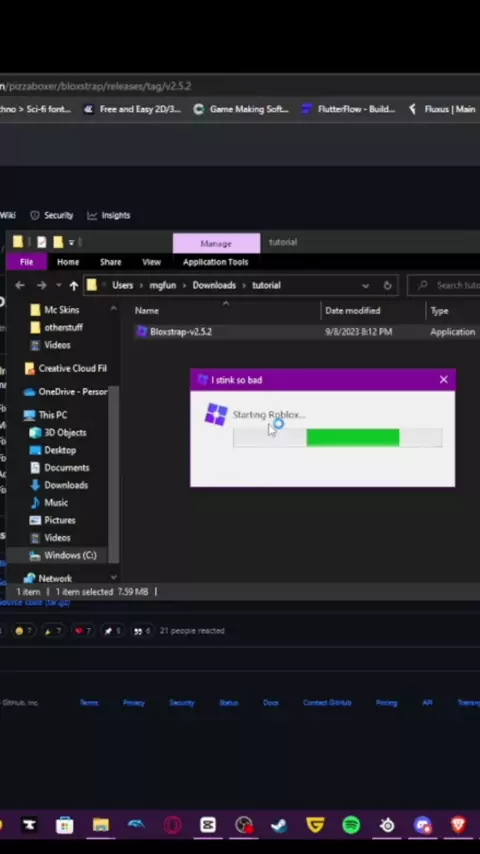This screenshot has width=480, height=854.
Task: Expand the address bar history dropdown
Action: pyautogui.click(x=365, y=285)
